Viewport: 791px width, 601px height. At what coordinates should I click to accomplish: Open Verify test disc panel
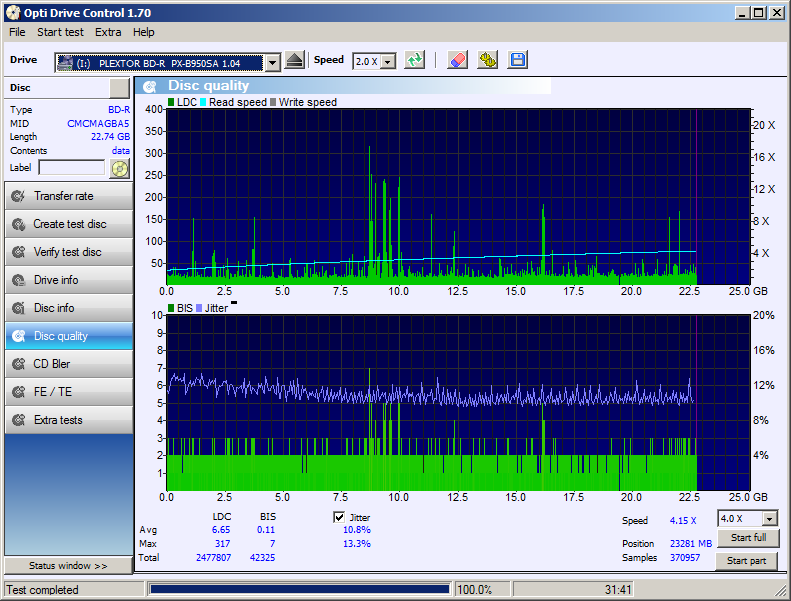click(x=69, y=252)
